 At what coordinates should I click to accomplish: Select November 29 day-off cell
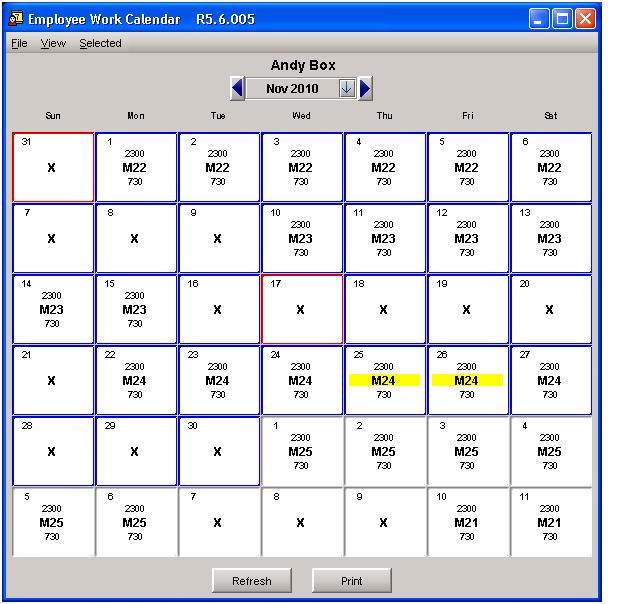(x=136, y=451)
